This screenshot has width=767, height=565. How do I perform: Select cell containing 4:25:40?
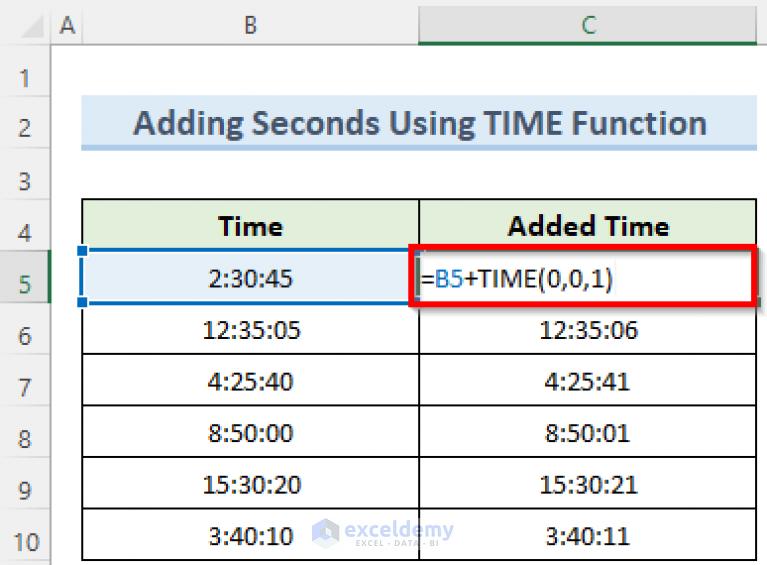[250, 382]
